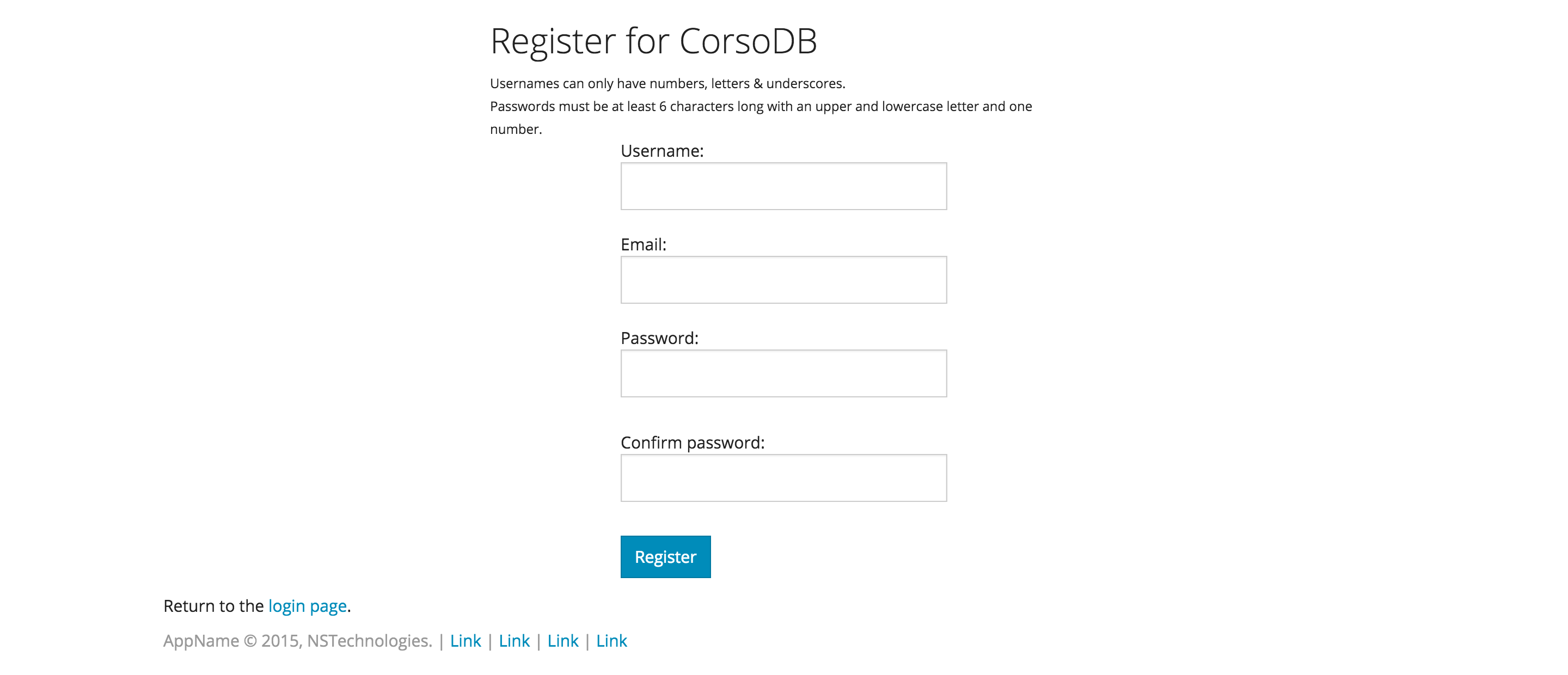Click the Username: label
Image resolution: width=1568 pixels, height=675 pixels.
point(662,151)
